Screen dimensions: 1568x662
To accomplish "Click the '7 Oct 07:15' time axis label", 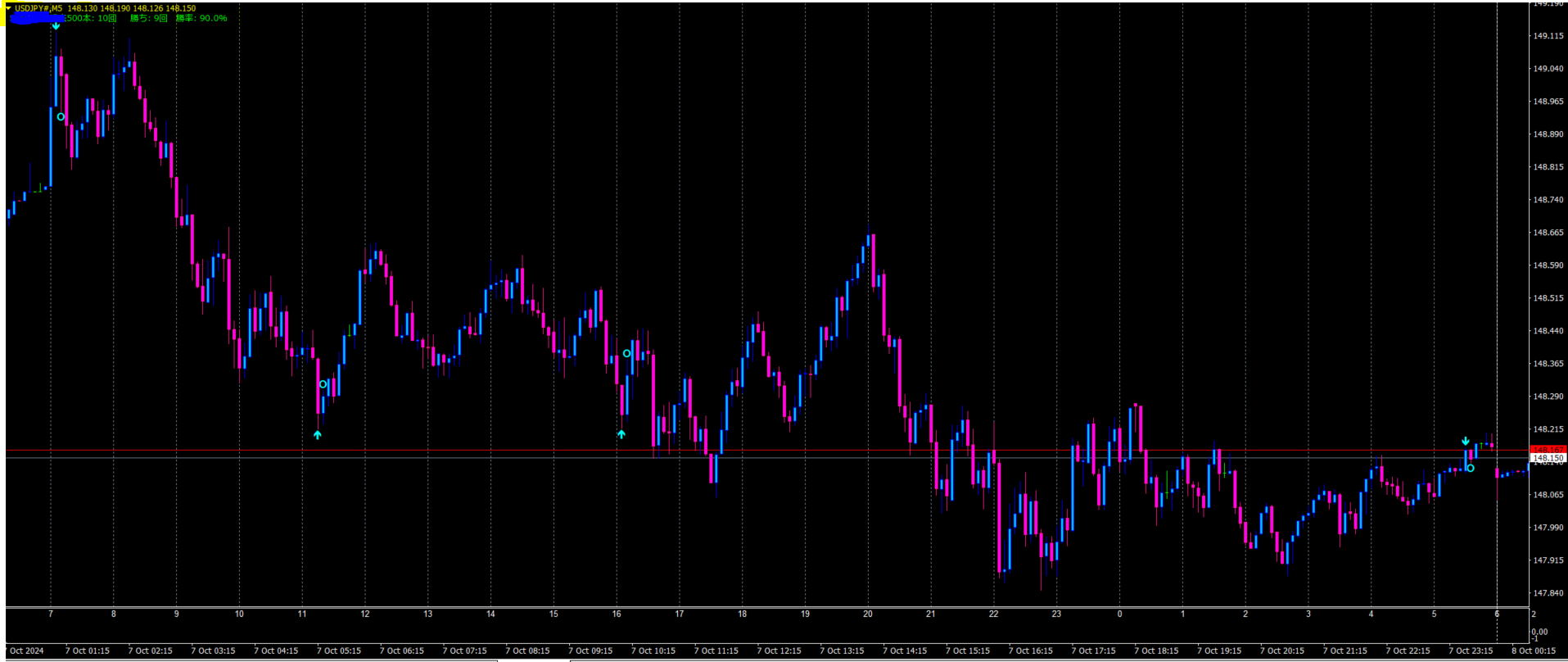I will click(x=465, y=651).
